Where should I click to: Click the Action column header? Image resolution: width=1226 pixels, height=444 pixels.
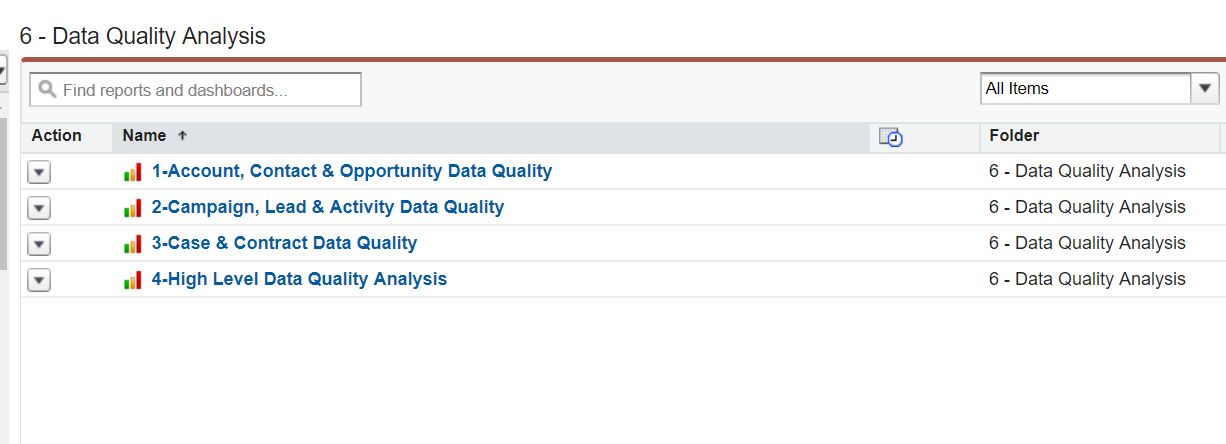click(56, 136)
